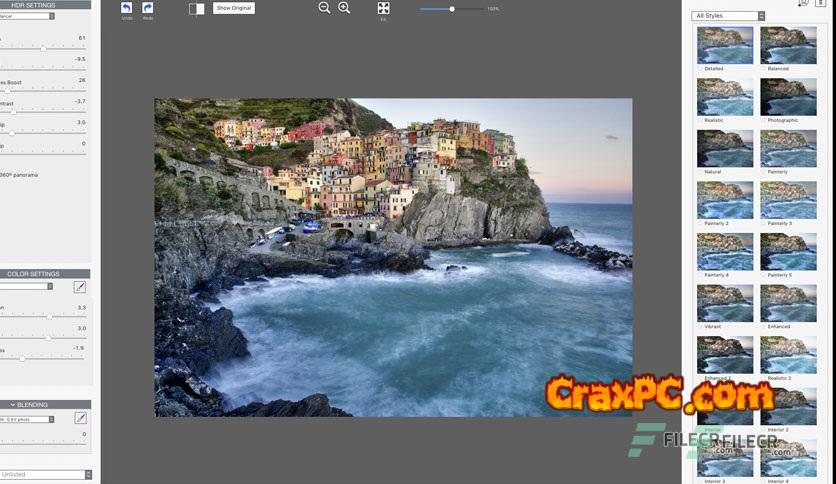Viewport: 836px width, 484px height.
Task: Mark the Natural style as favorite
Action: coord(700,172)
